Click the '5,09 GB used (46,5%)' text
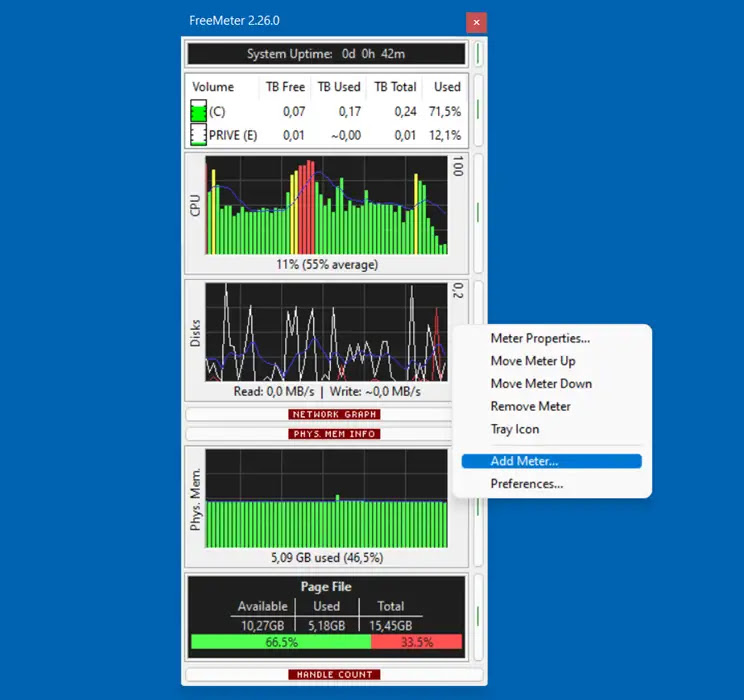Screen dimensions: 744x700 pyautogui.click(x=327, y=558)
